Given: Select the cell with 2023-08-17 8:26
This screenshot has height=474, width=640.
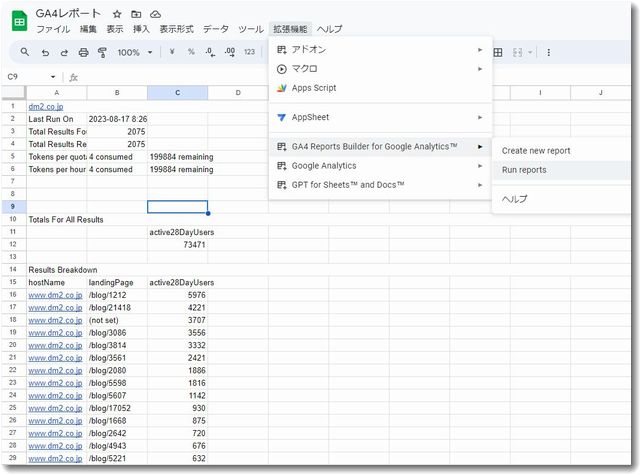Looking at the screenshot, I should pyautogui.click(x=117, y=119).
